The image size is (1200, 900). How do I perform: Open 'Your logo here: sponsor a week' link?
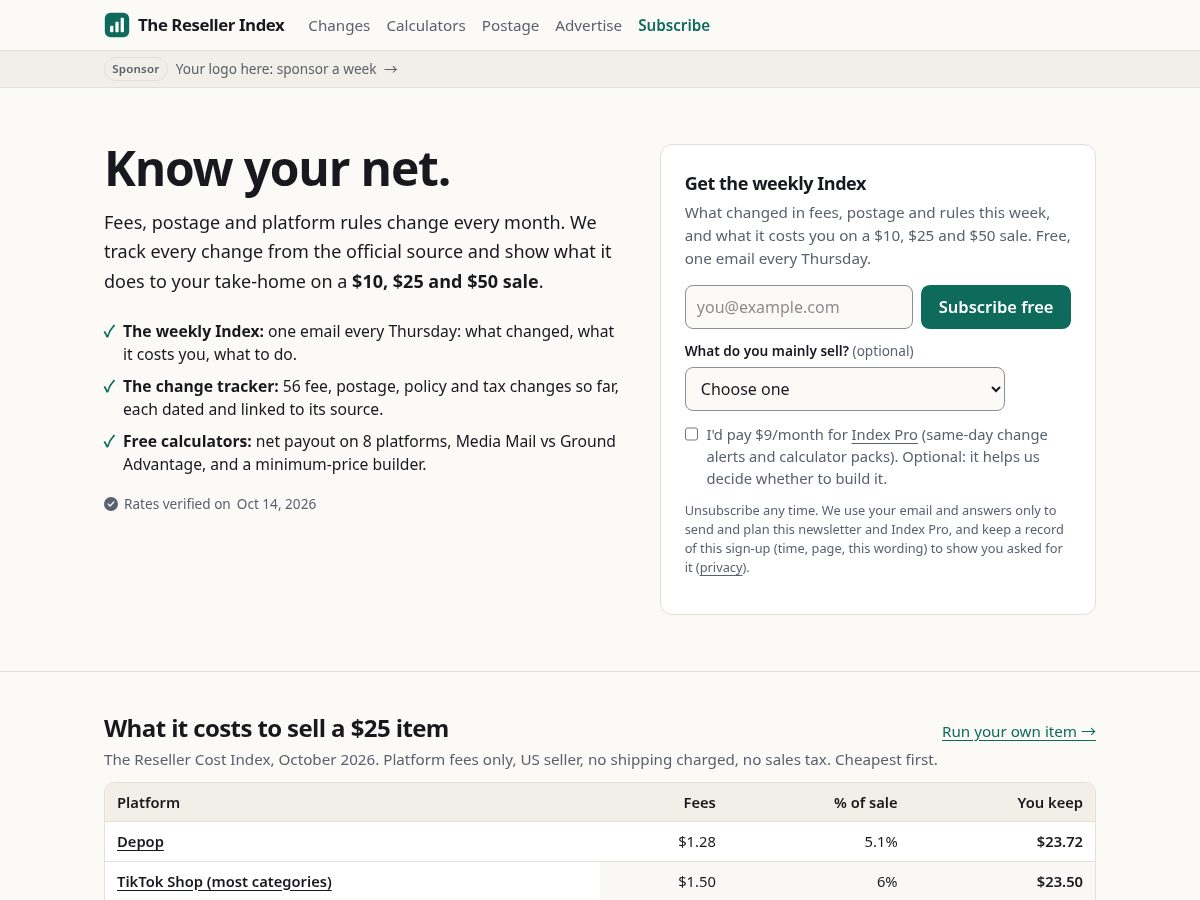click(286, 69)
